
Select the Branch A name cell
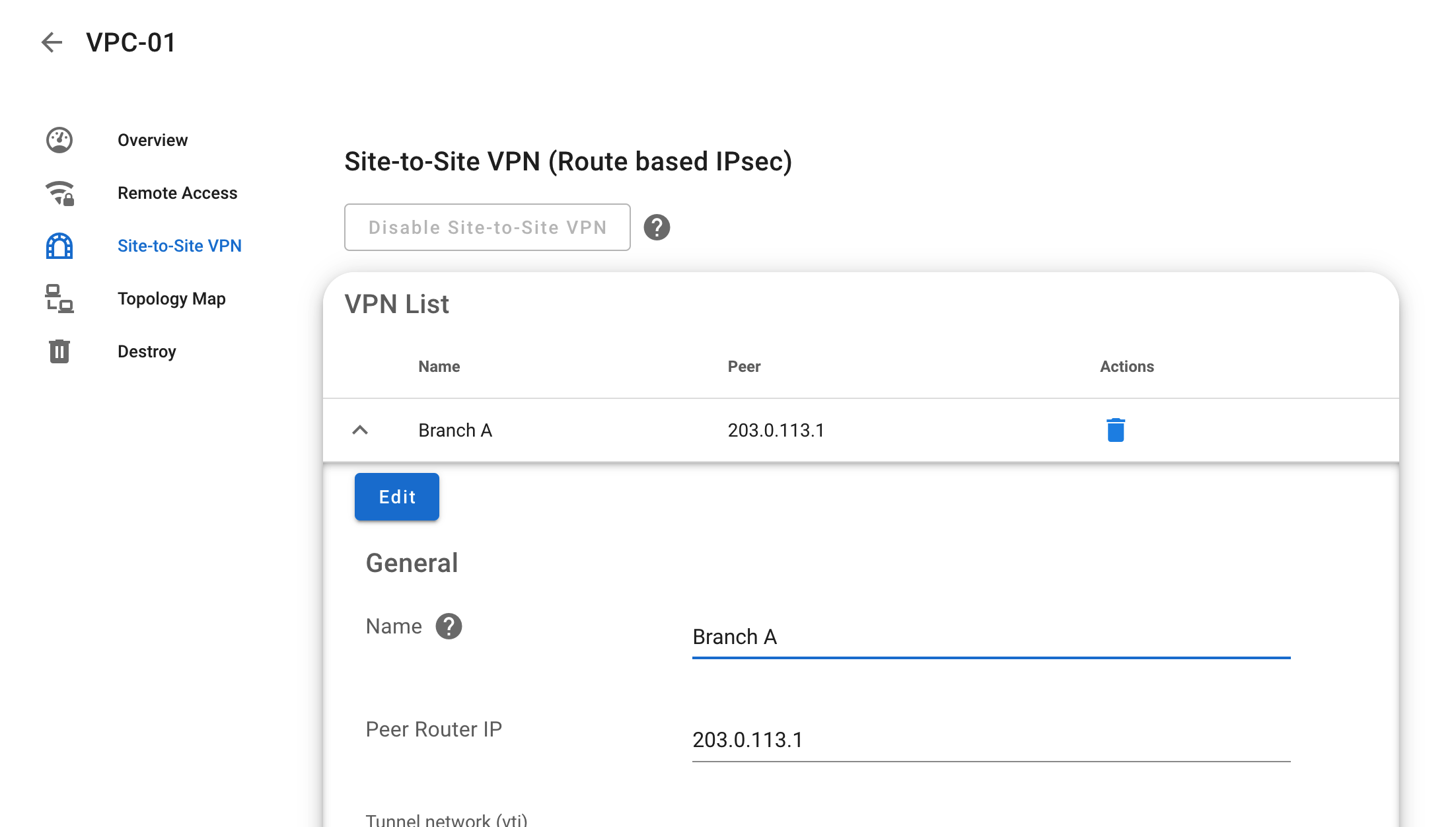455,430
